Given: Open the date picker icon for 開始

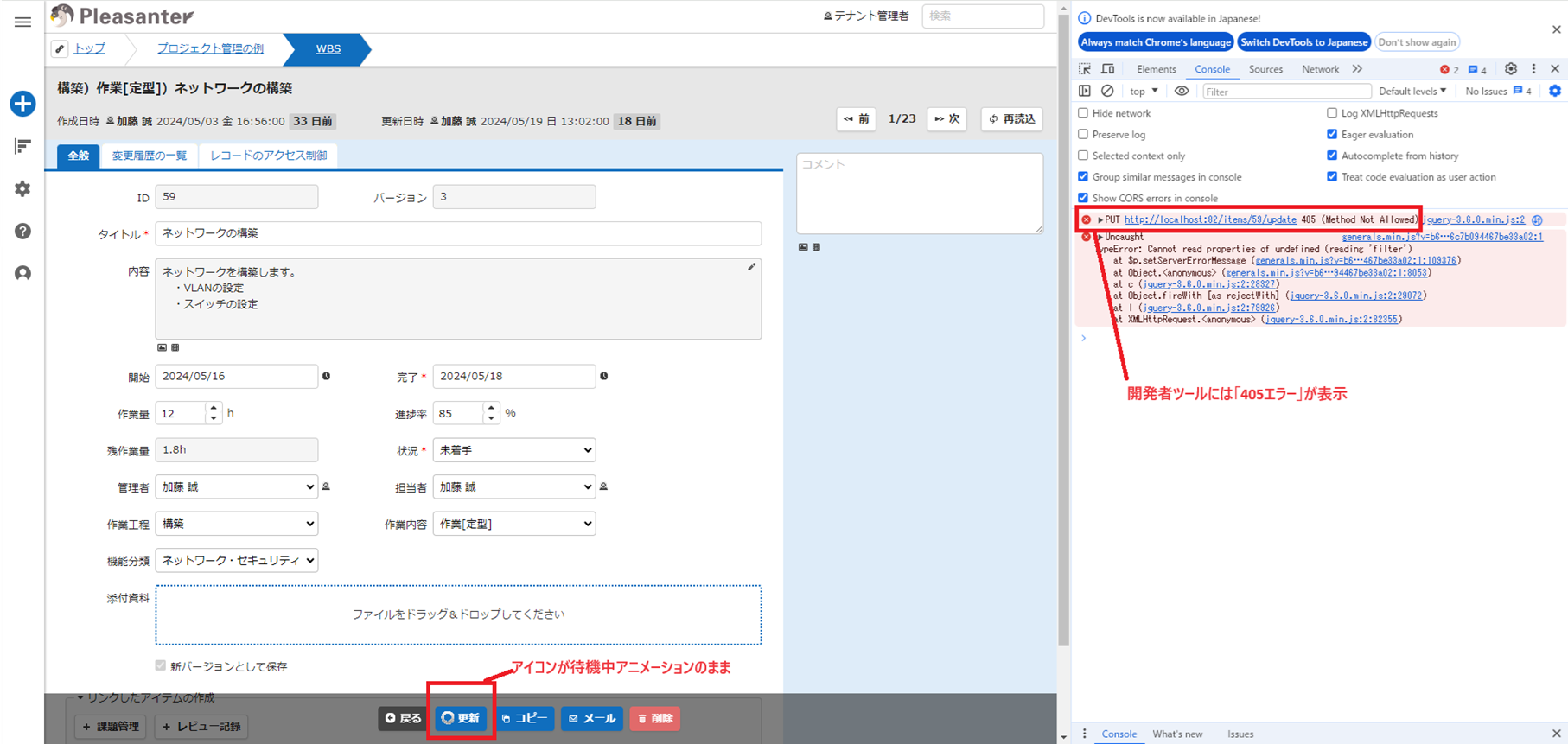Looking at the screenshot, I should click(x=326, y=376).
